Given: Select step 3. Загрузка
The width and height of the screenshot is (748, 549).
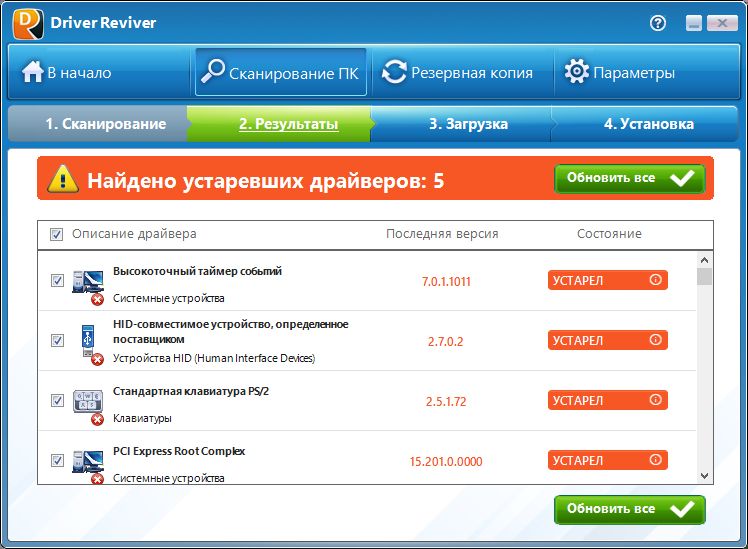Looking at the screenshot, I should pyautogui.click(x=461, y=124).
